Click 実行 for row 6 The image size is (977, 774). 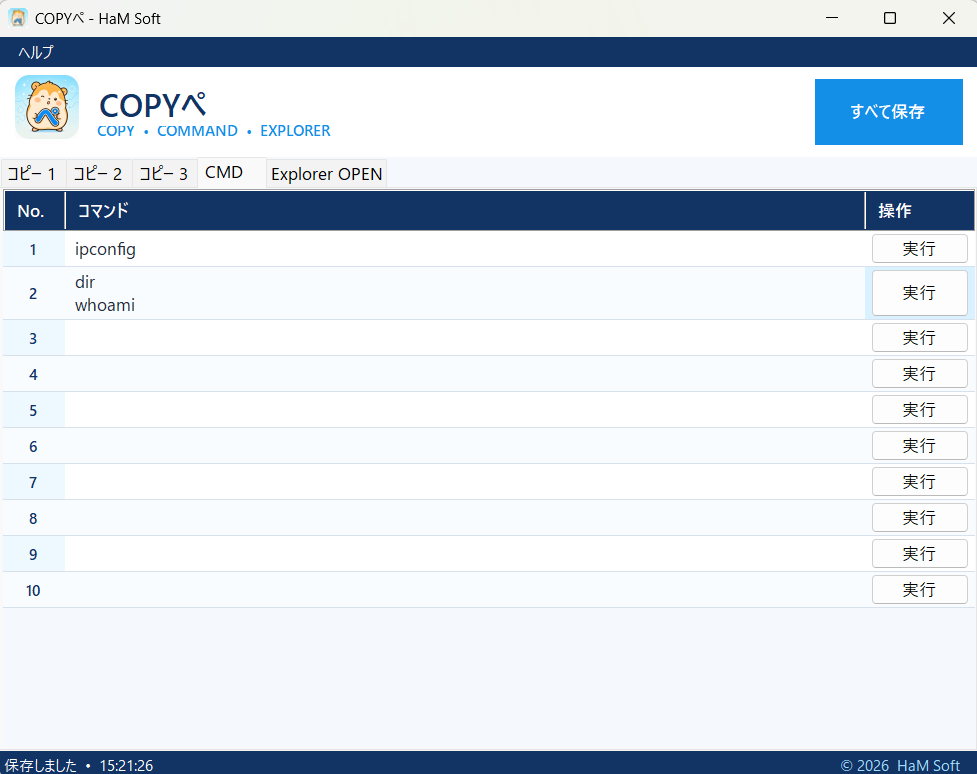(919, 446)
